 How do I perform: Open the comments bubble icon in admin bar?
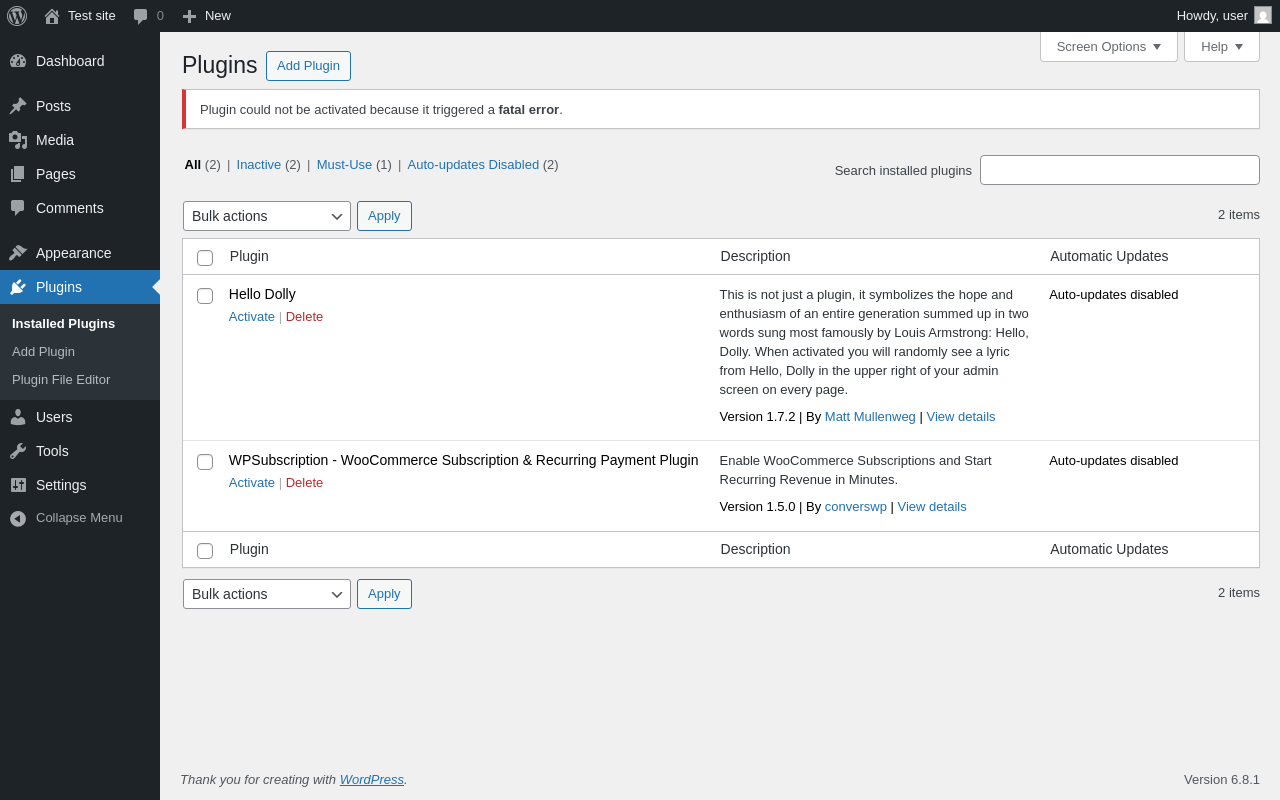click(x=141, y=16)
